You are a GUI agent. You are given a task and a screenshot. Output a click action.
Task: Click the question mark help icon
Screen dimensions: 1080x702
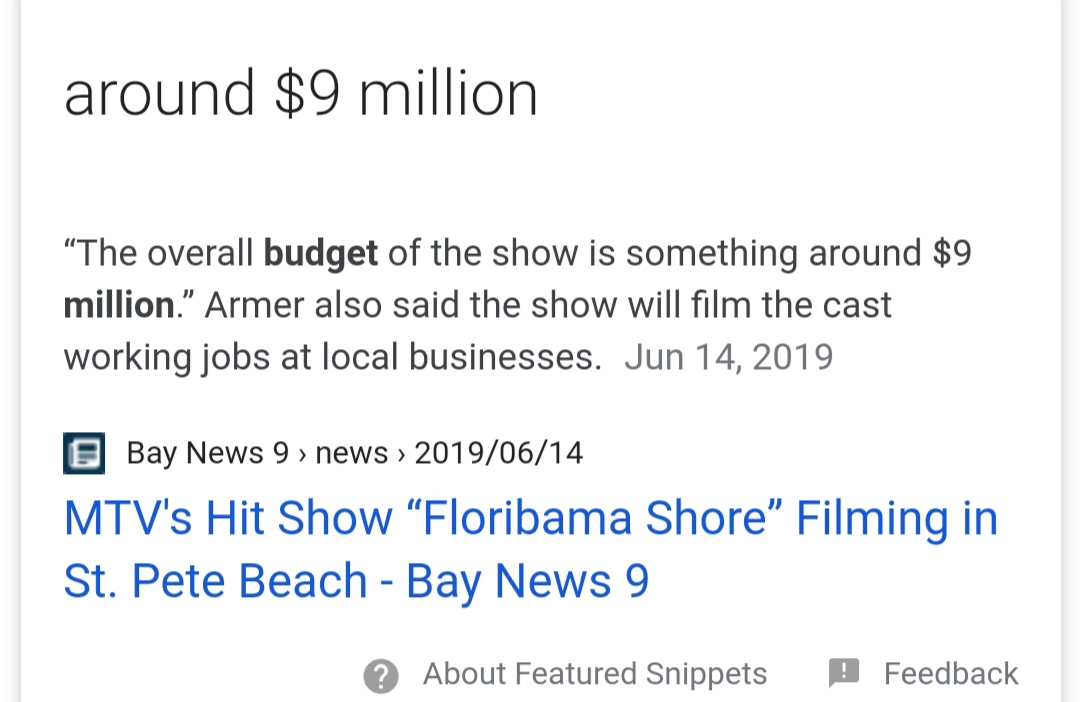tap(381, 675)
